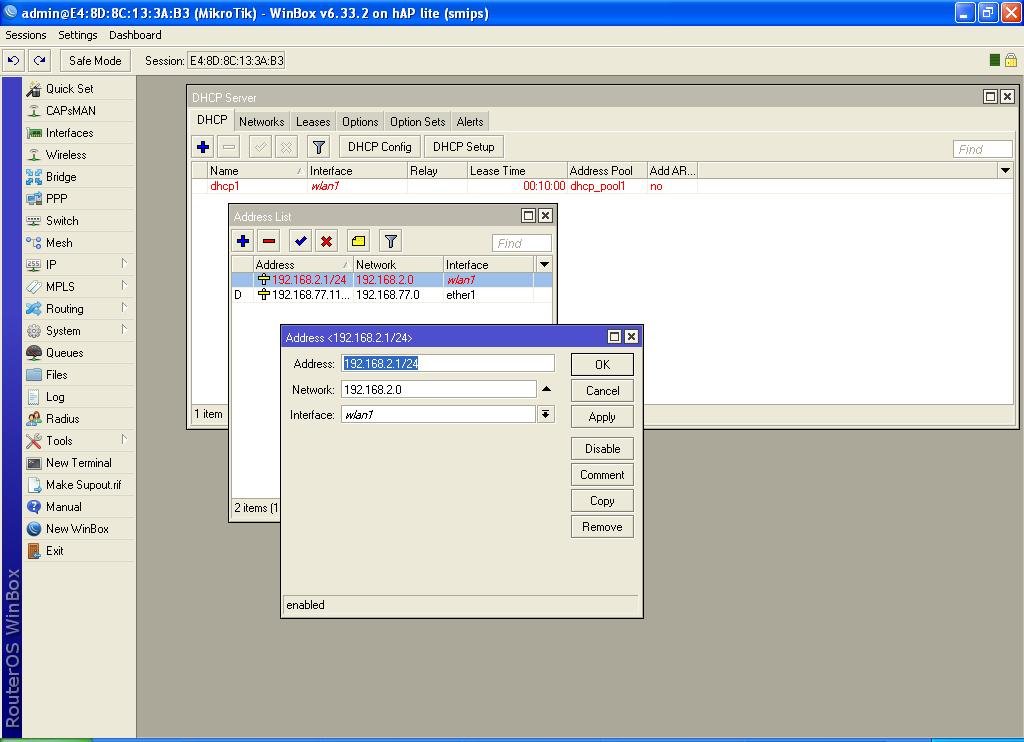Open the PPP menu

[x=56, y=199]
